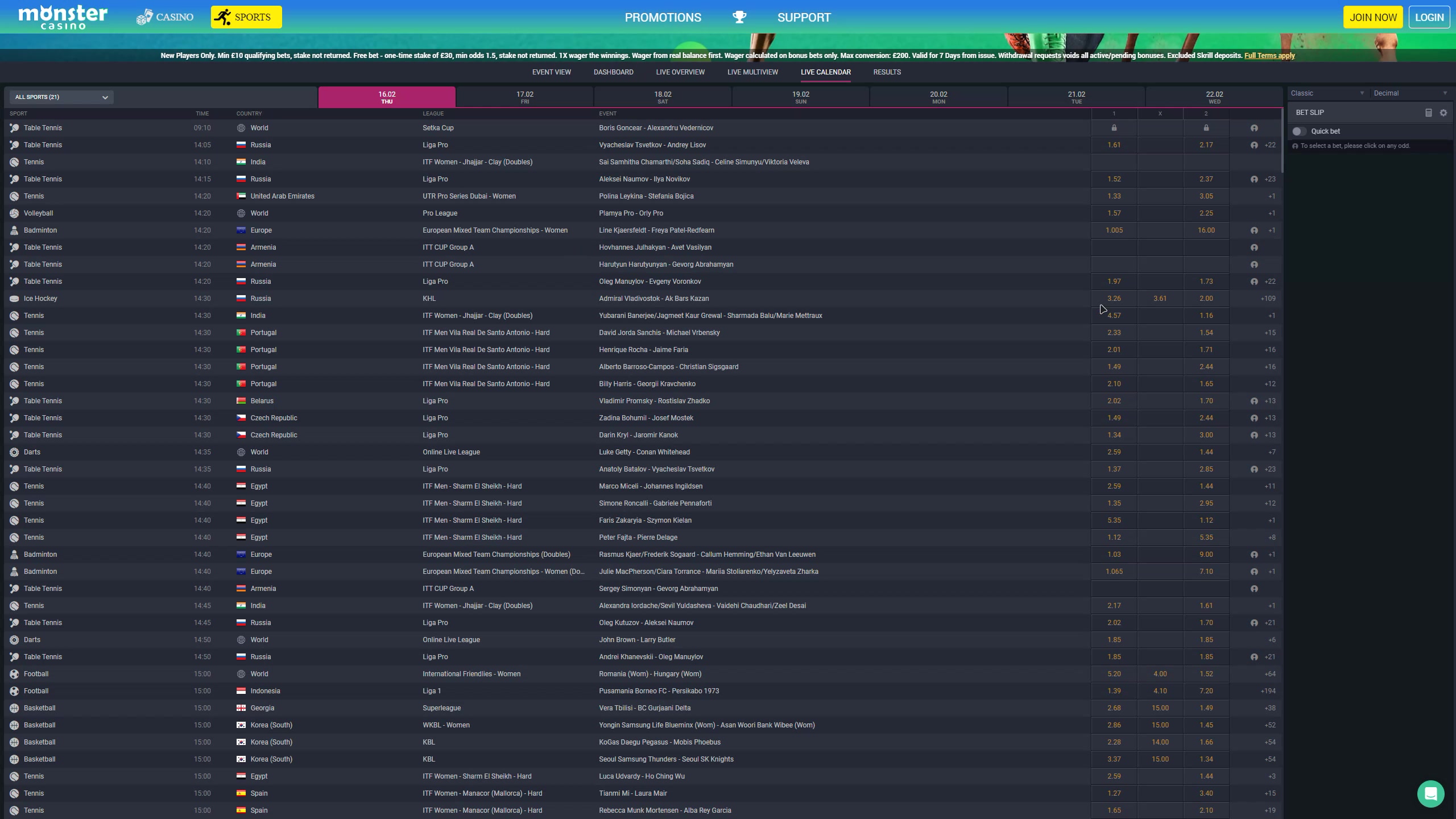1456x819 pixels.
Task: Pick odds 3.61 draw for Admiral Vladivostok
Action: tap(1160, 299)
